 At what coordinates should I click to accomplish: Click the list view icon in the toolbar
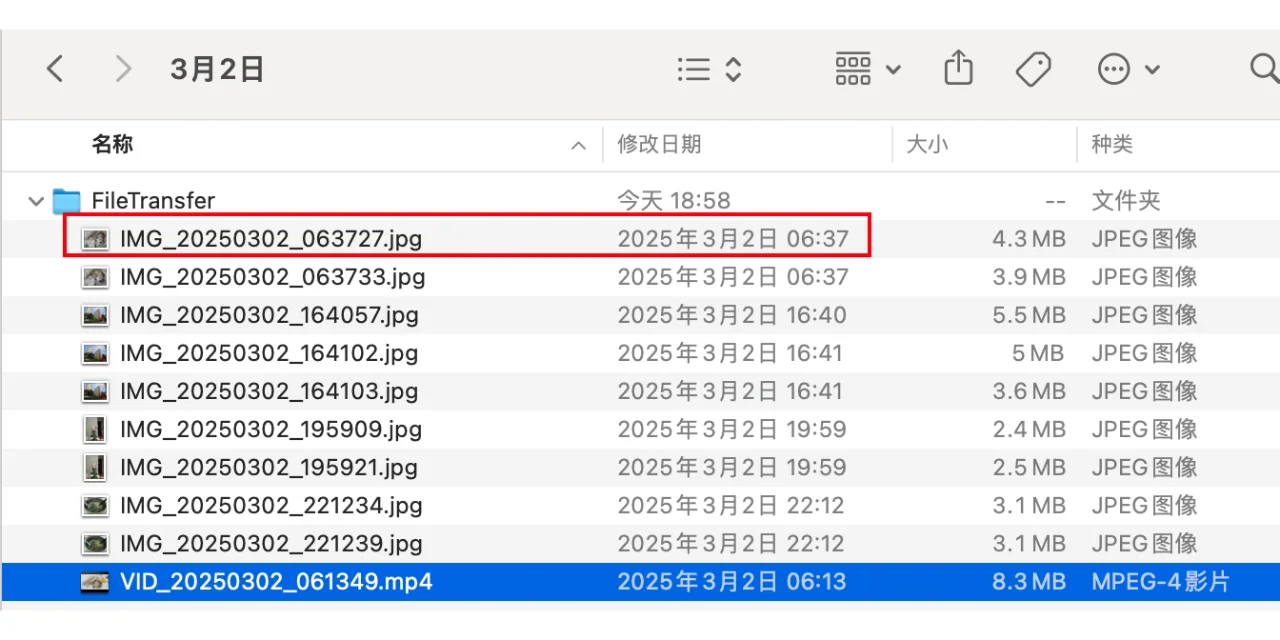(694, 68)
